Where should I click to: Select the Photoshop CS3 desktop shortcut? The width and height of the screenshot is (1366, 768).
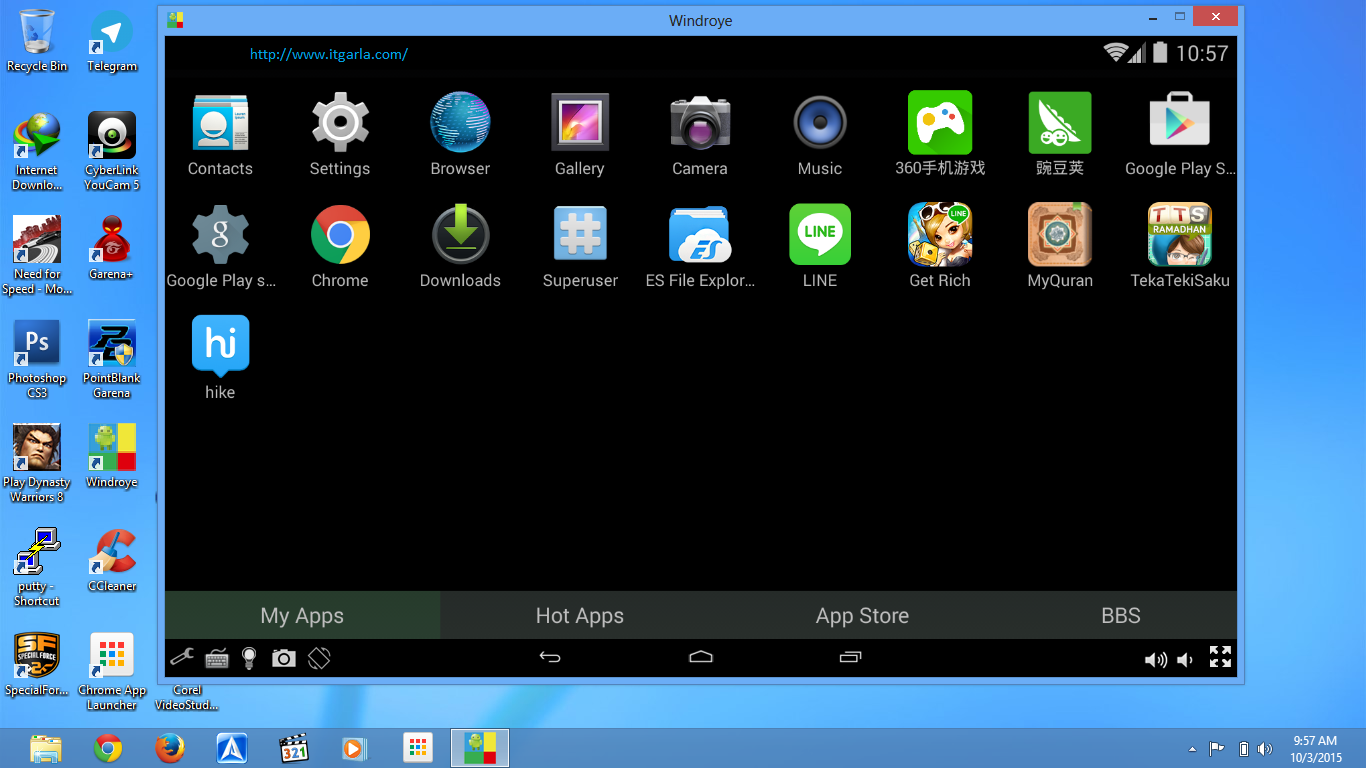click(x=37, y=360)
